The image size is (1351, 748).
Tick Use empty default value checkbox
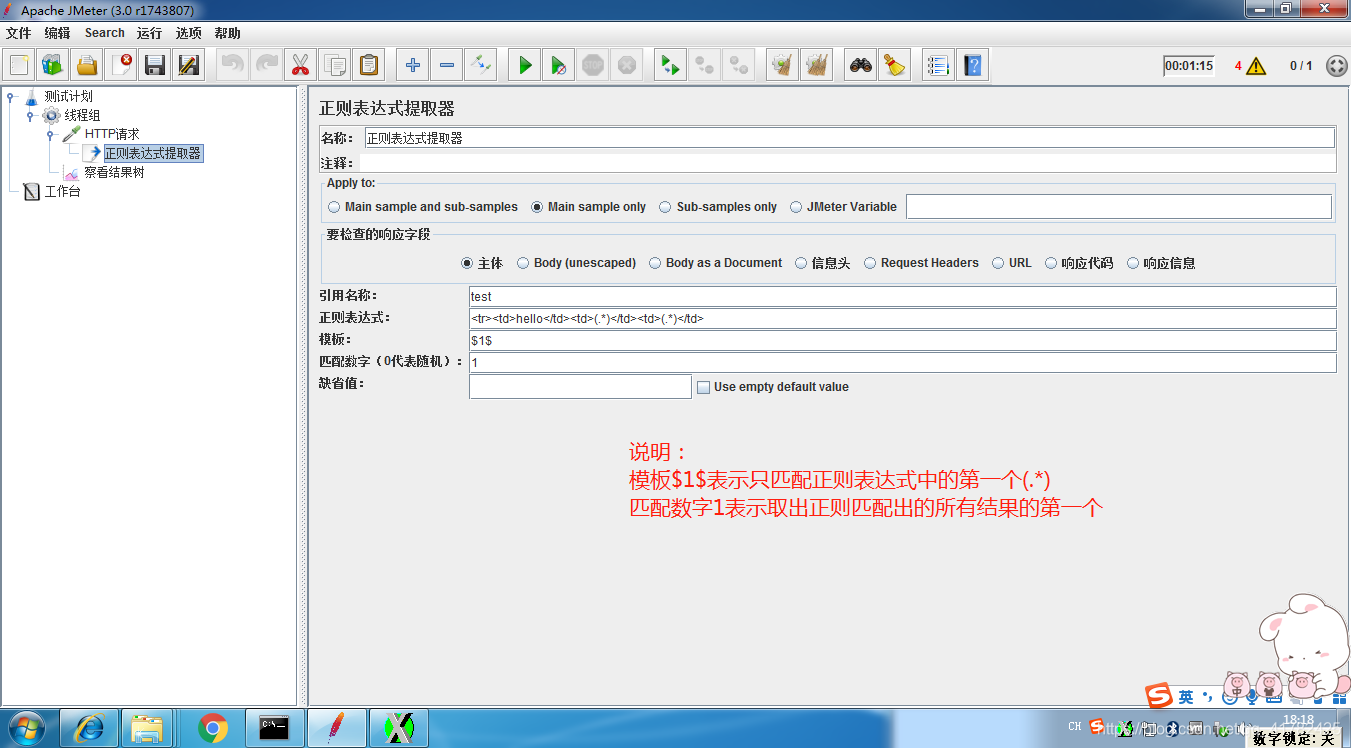pyautogui.click(x=703, y=387)
